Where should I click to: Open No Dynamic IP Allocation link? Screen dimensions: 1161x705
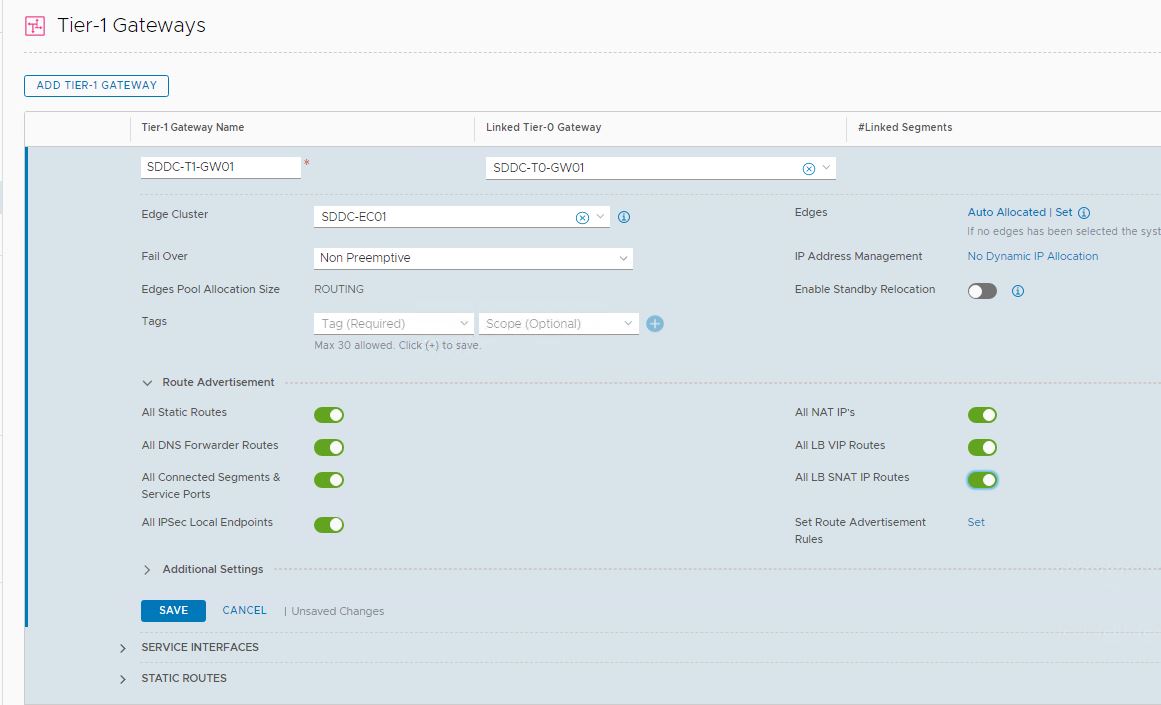(1032, 257)
